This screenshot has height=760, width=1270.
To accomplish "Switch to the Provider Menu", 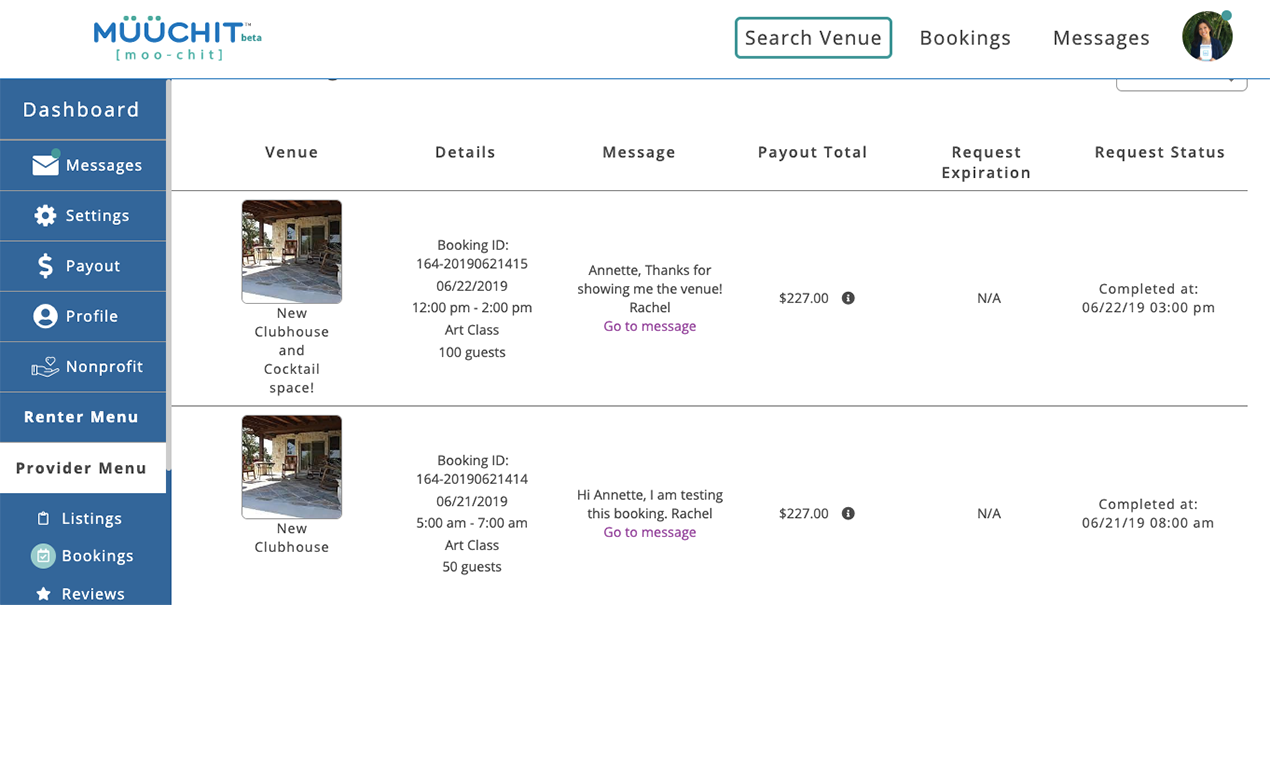I will [x=83, y=468].
